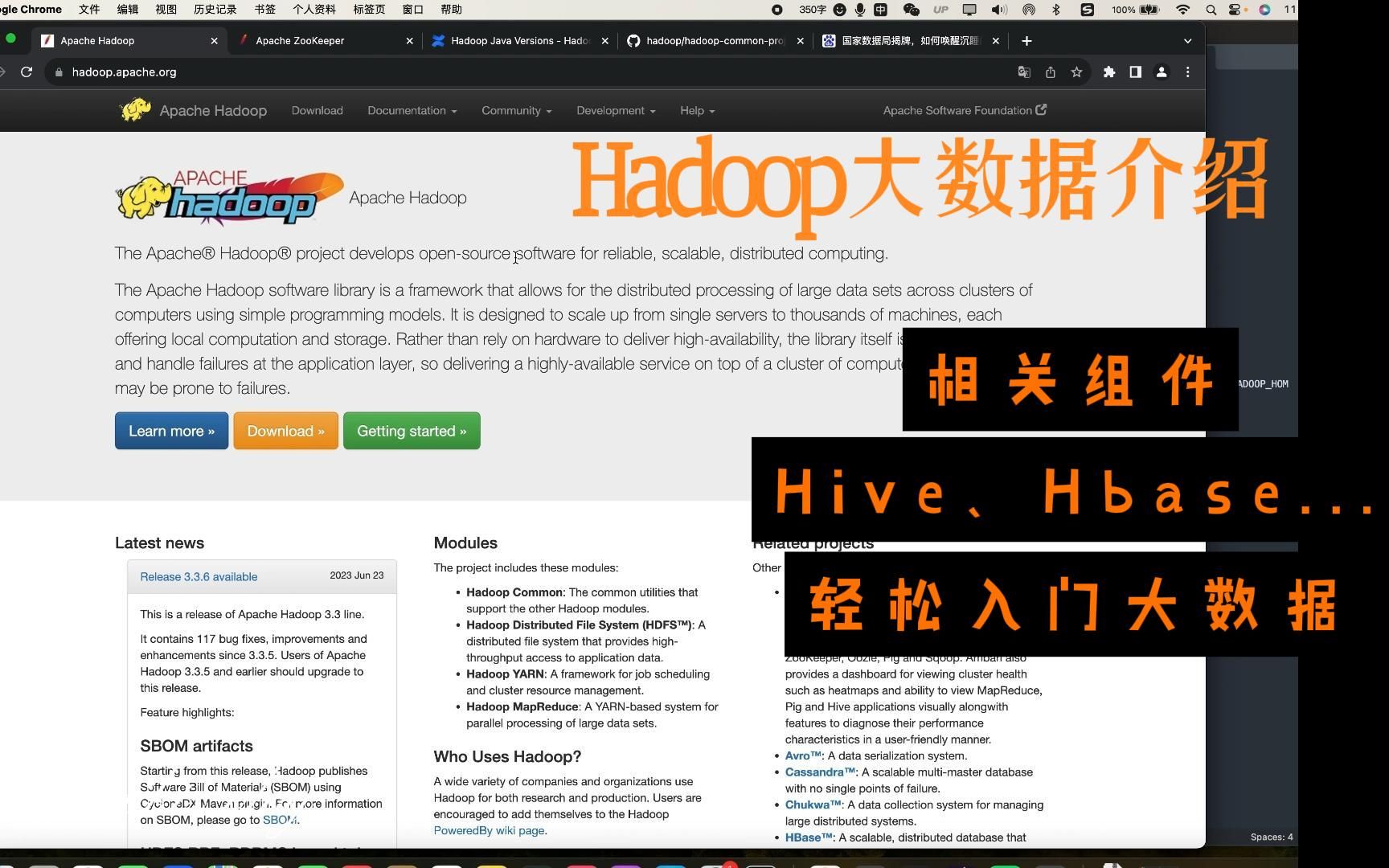Follow the SBOM link

(x=280, y=820)
